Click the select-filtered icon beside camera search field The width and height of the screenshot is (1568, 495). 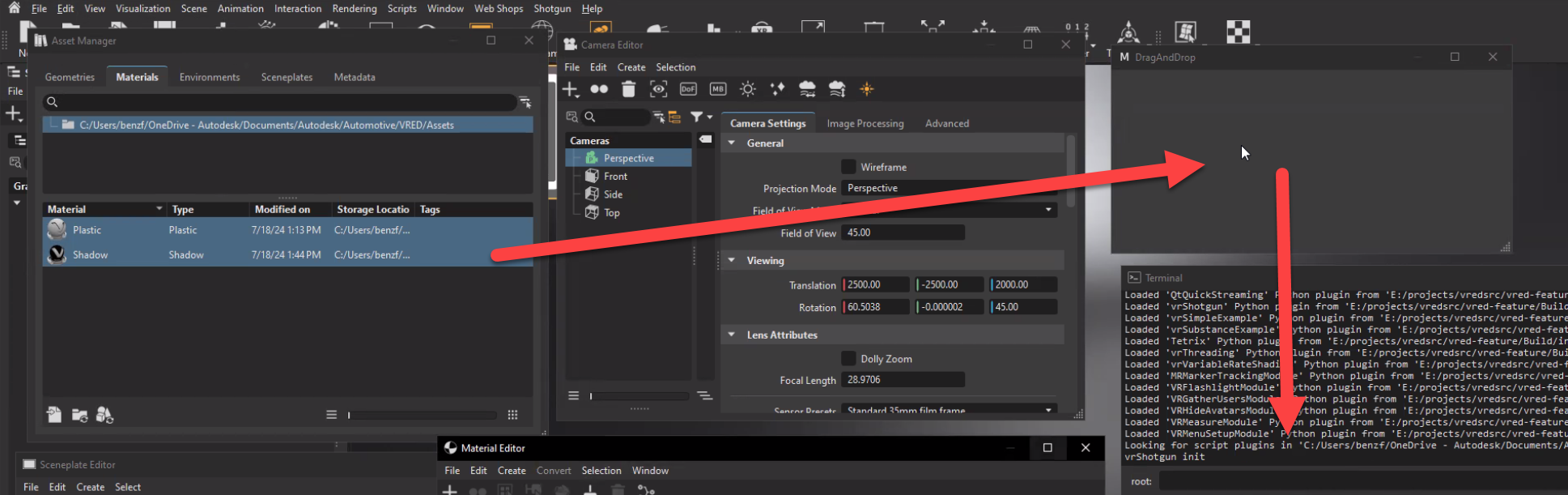coord(658,117)
